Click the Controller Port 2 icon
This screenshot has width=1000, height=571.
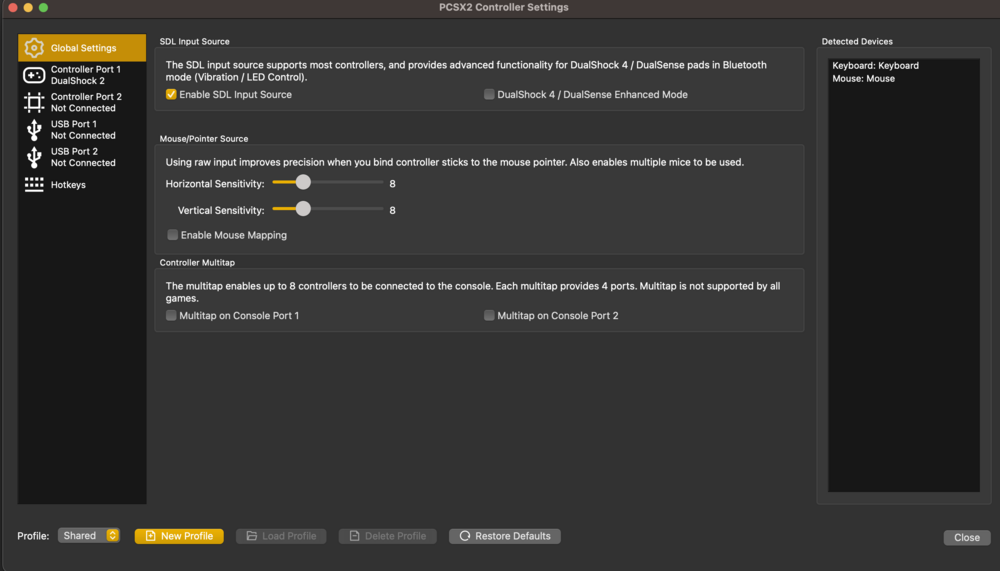coord(34,102)
